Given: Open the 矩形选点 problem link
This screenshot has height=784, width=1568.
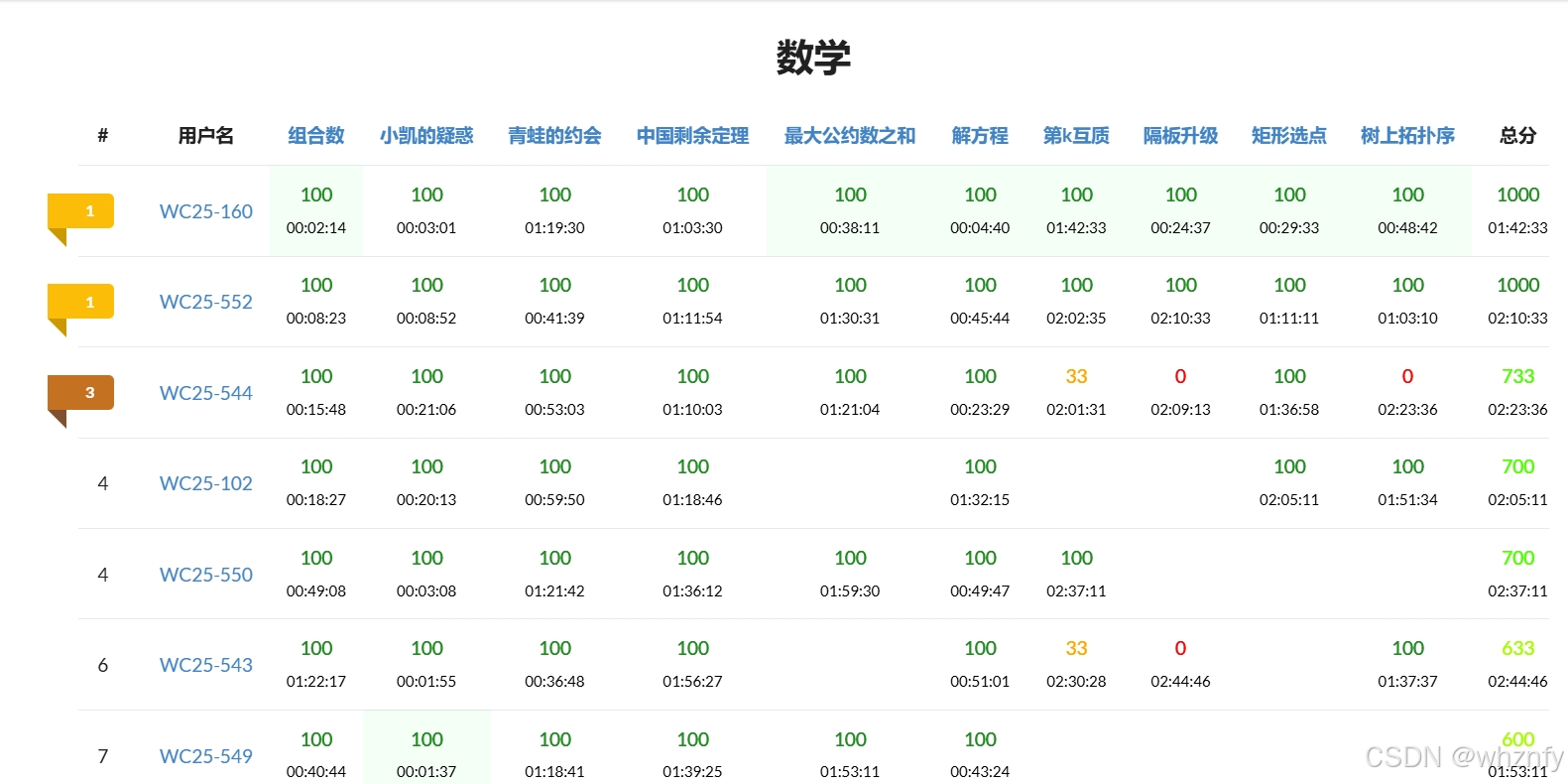Looking at the screenshot, I should [x=1289, y=135].
